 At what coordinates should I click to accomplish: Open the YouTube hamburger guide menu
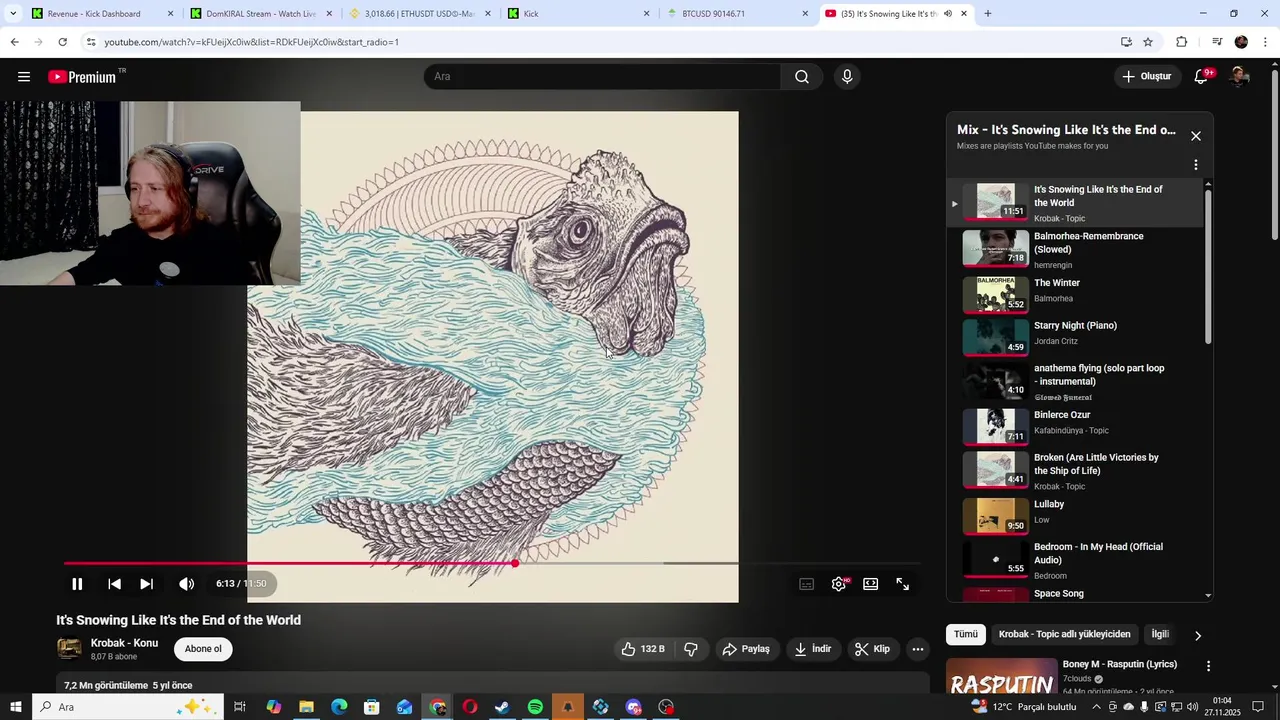coord(24,77)
